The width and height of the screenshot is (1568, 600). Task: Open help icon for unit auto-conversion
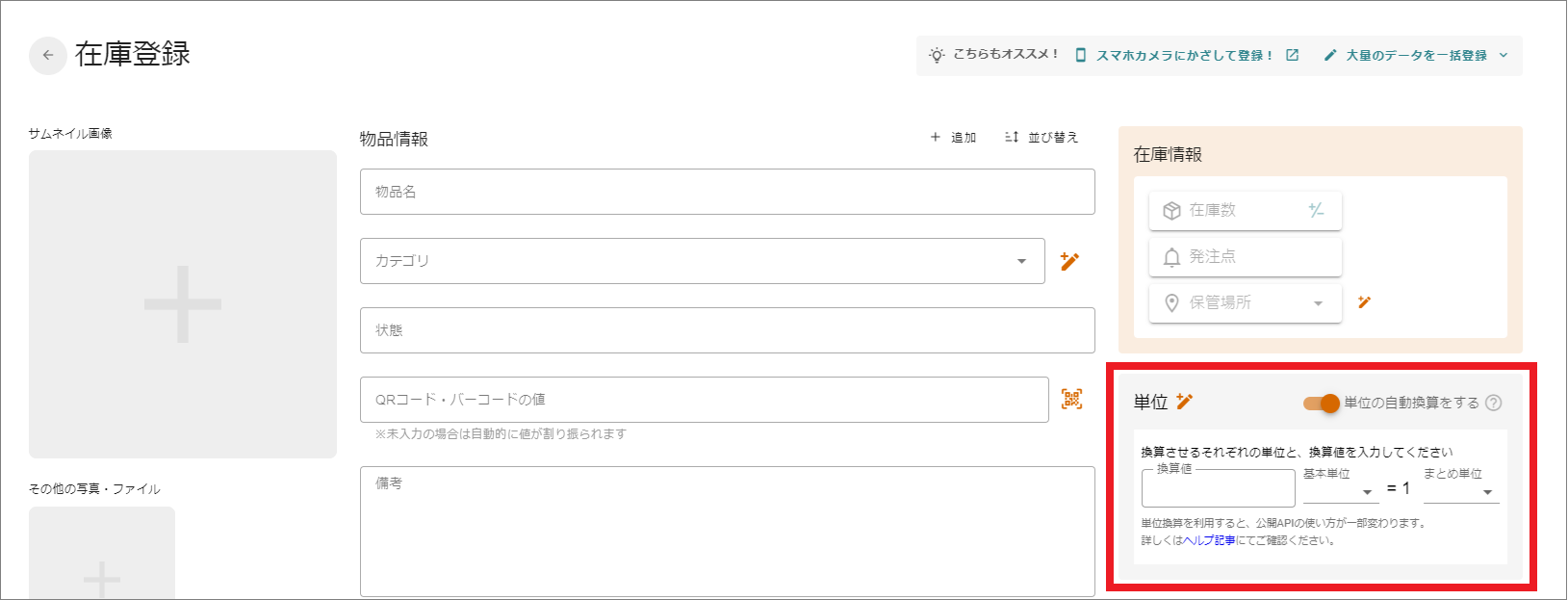pyautogui.click(x=1493, y=404)
